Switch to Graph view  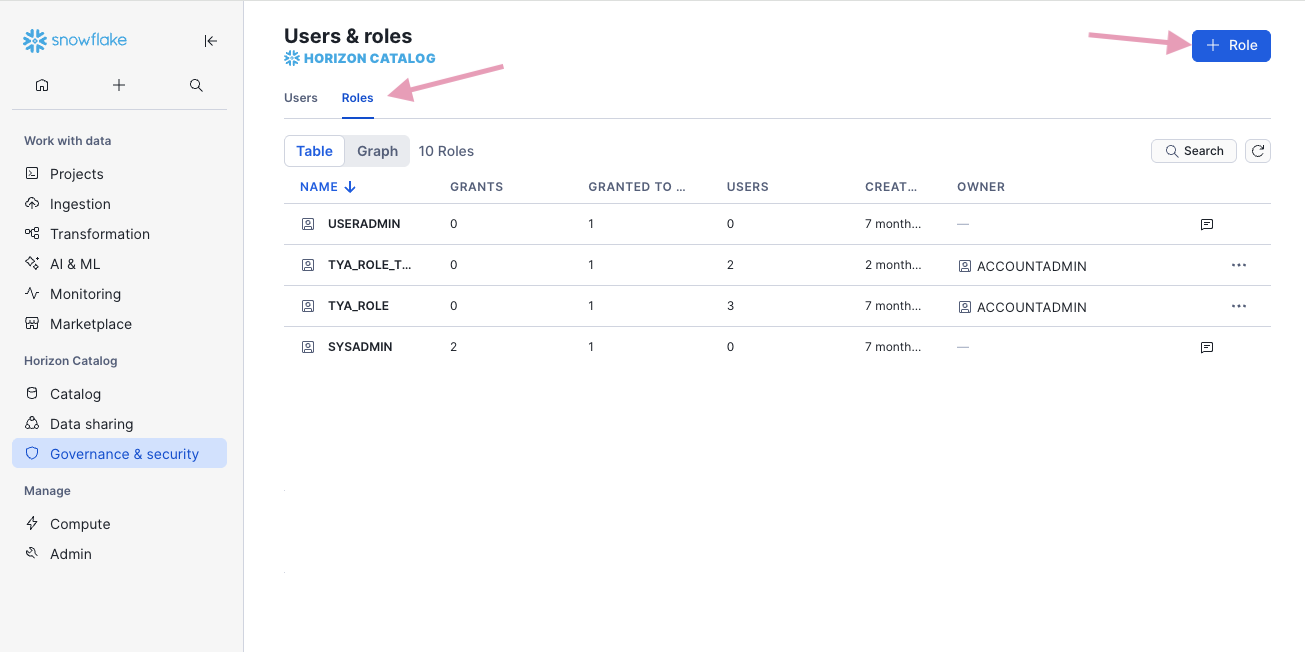(377, 151)
